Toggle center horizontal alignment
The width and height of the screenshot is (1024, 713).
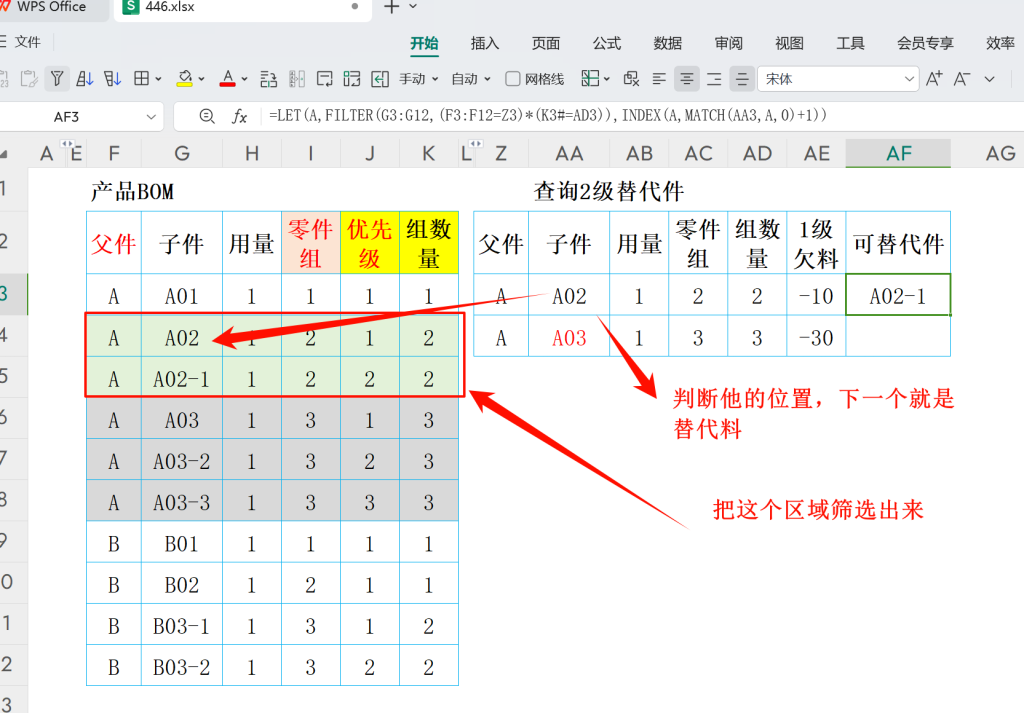[686, 79]
